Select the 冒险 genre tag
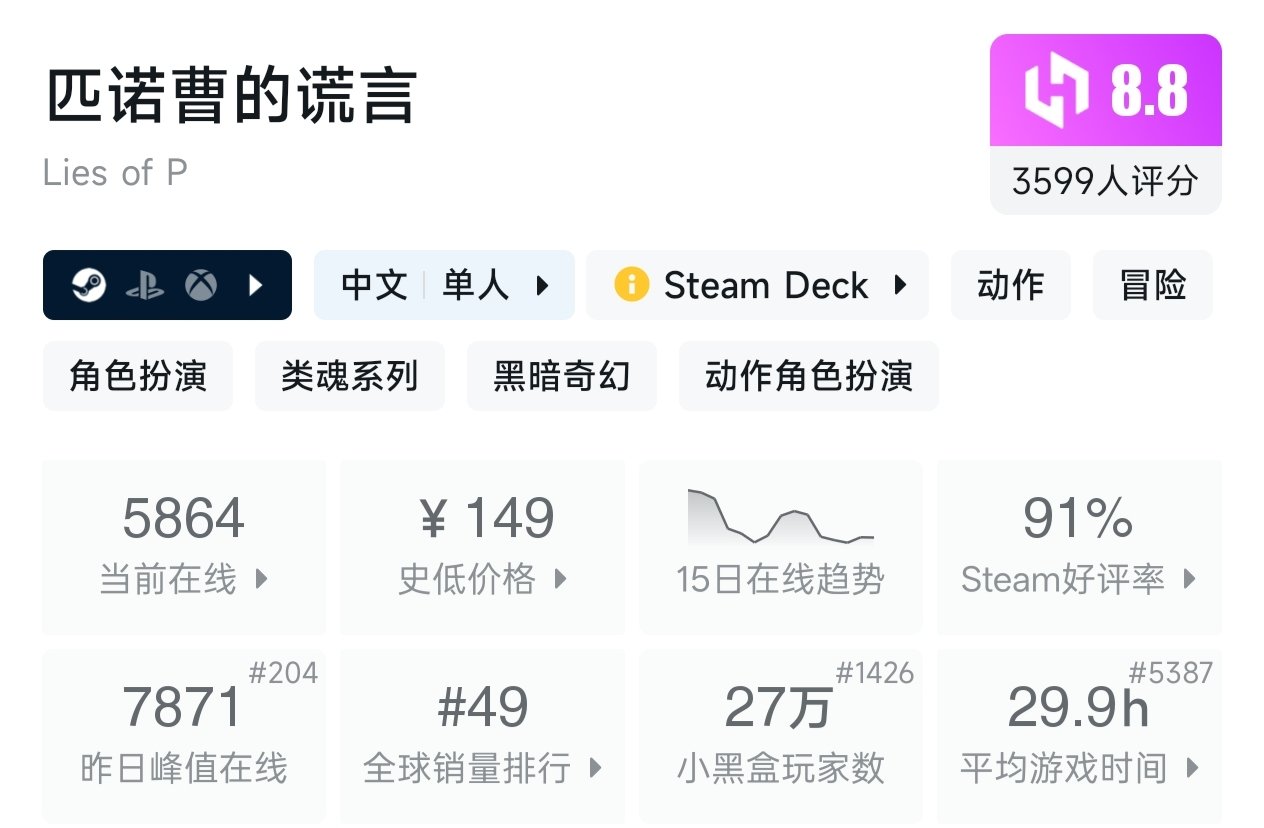 [1152, 285]
